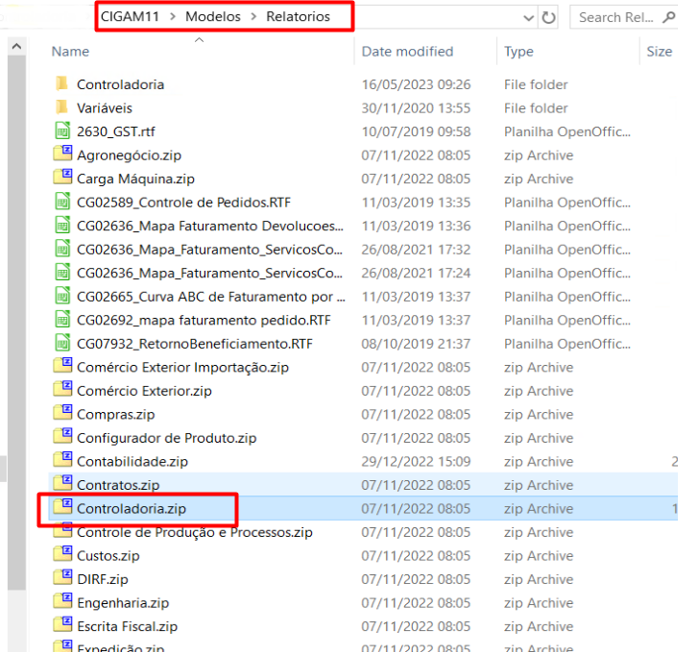Select the CG07932_RetornoBeneficiamento.RTF icon
The width and height of the screenshot is (679, 652).
point(63,342)
